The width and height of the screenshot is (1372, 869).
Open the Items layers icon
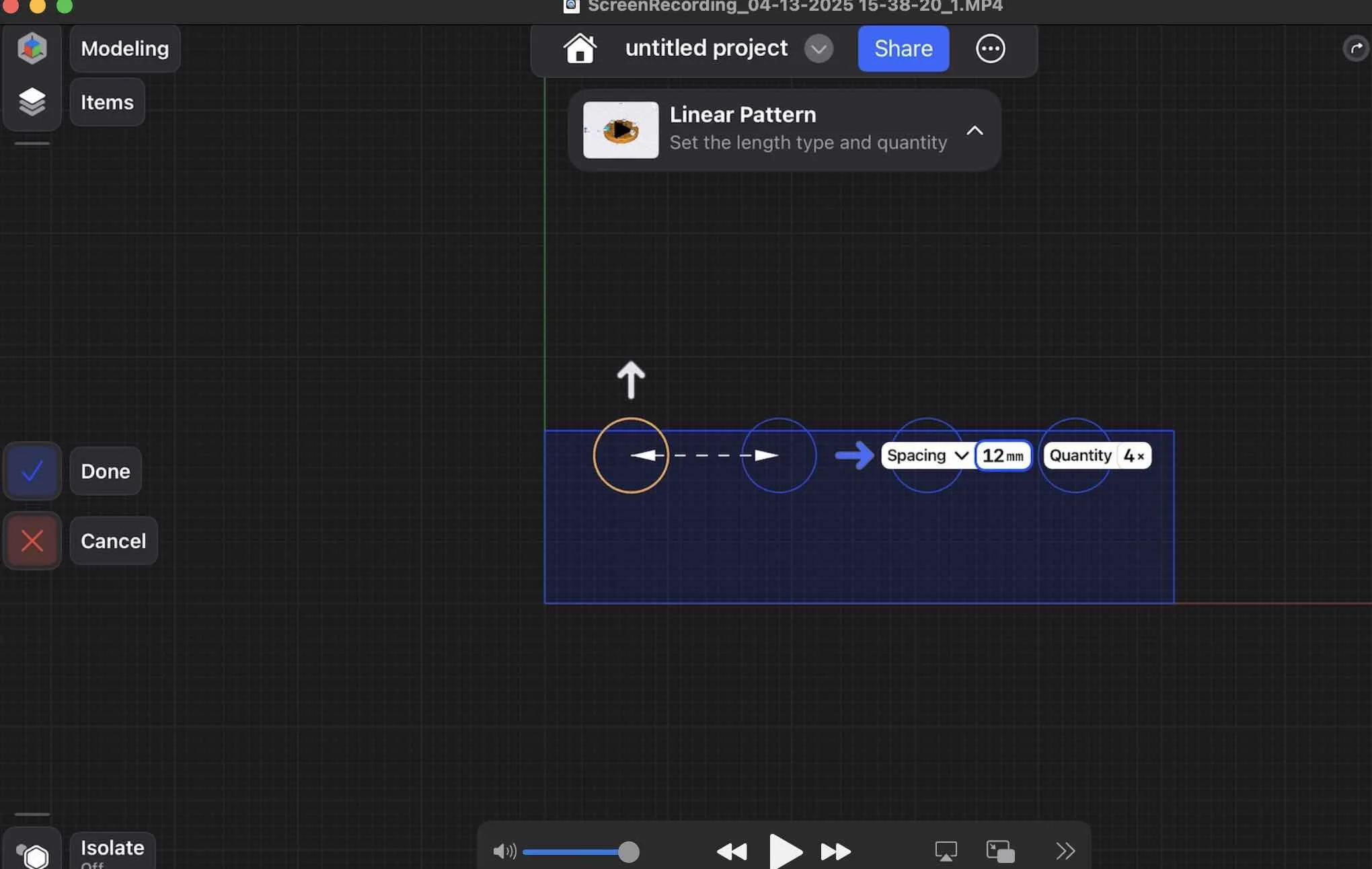coord(32,102)
